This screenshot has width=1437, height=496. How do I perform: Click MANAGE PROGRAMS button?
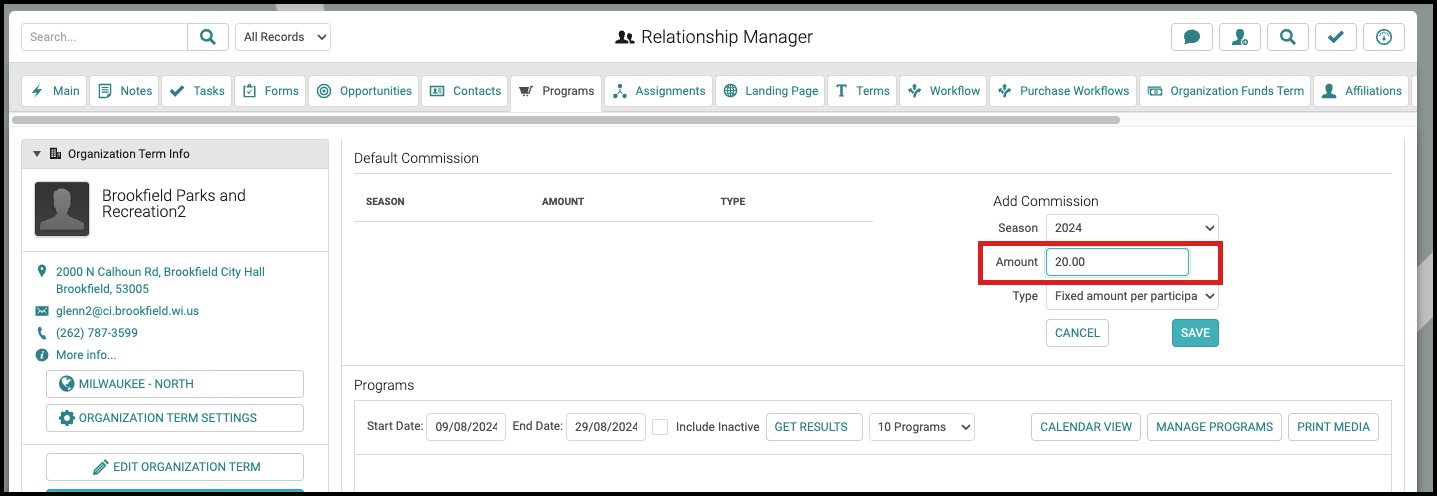point(1214,427)
